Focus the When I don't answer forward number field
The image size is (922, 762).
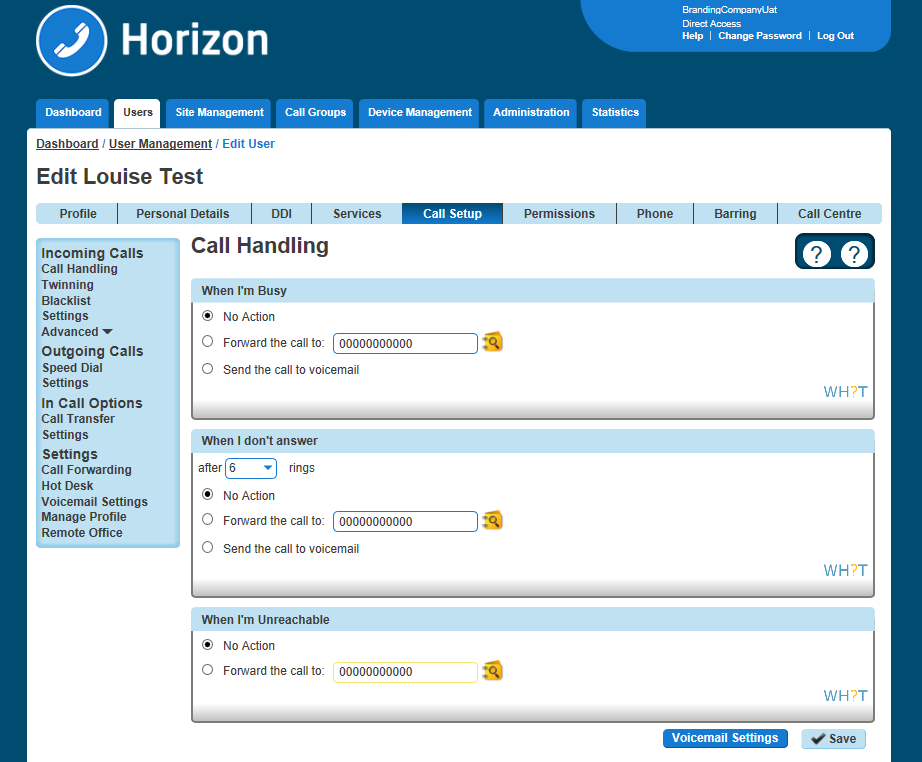click(x=405, y=522)
